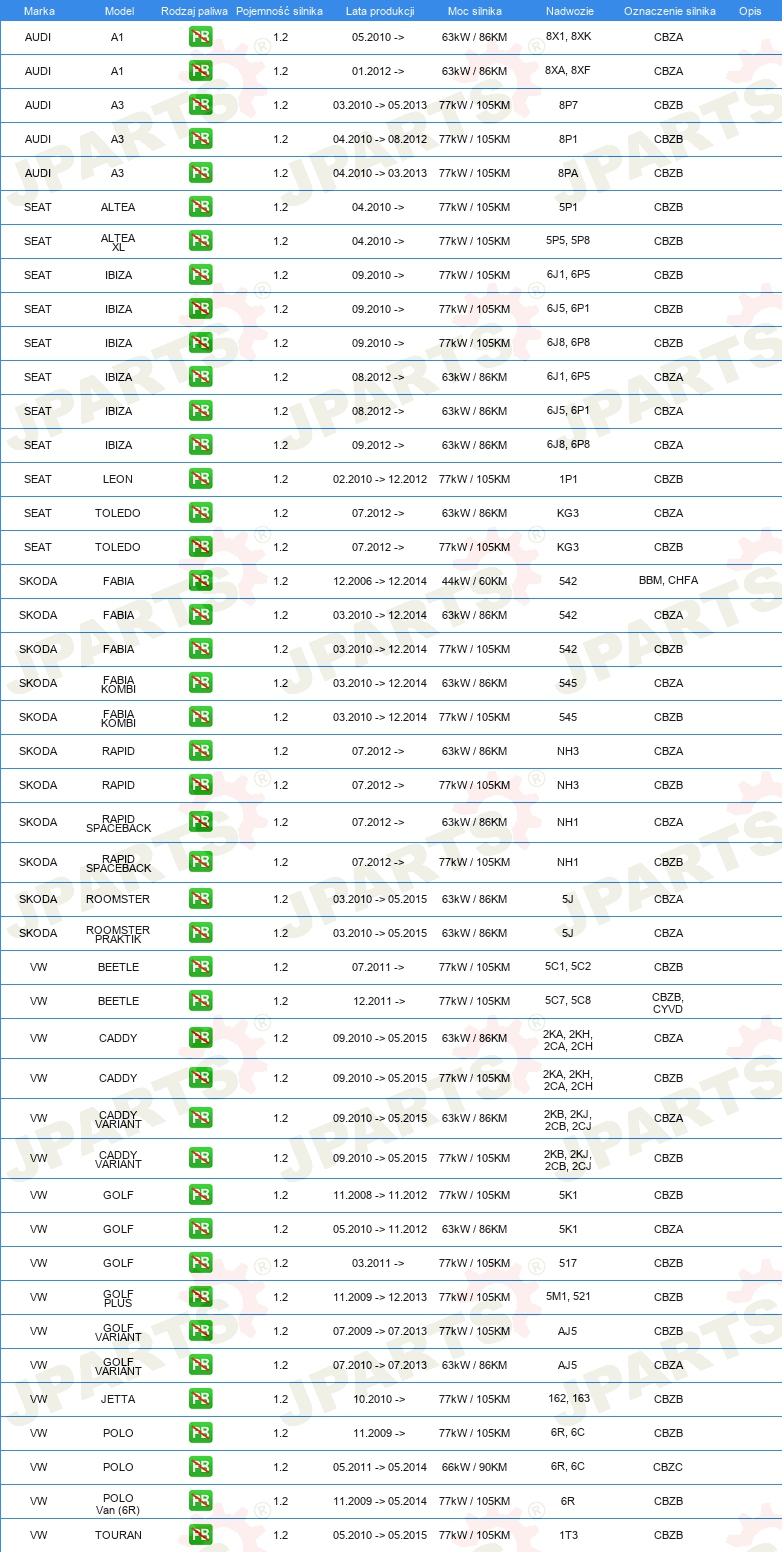Click the fuel icon in VW TOURAN row
Viewport: 782px width, 1552px height.
pyautogui.click(x=200, y=1535)
